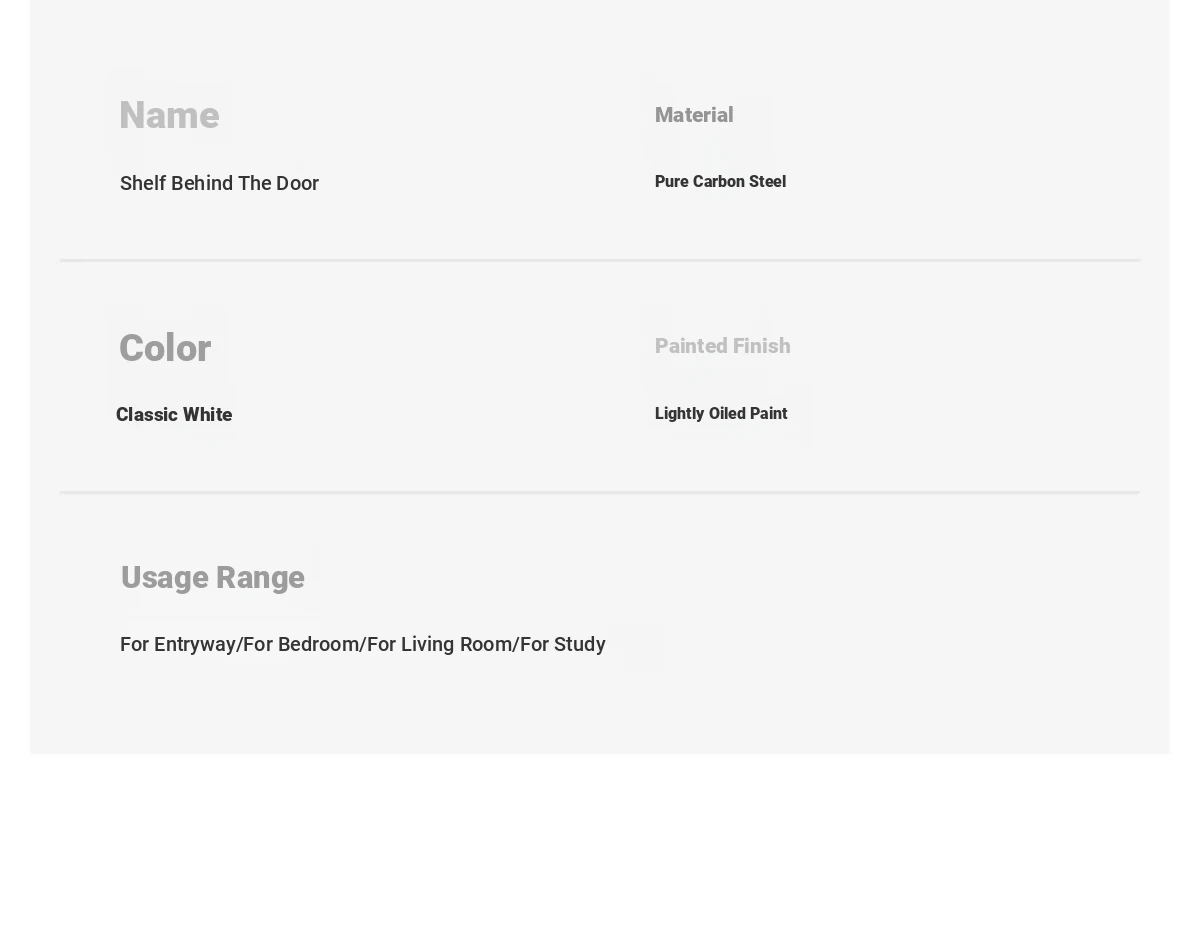Click the divider line below the Color section
Viewport: 1200px width, 930px height.
click(x=600, y=492)
